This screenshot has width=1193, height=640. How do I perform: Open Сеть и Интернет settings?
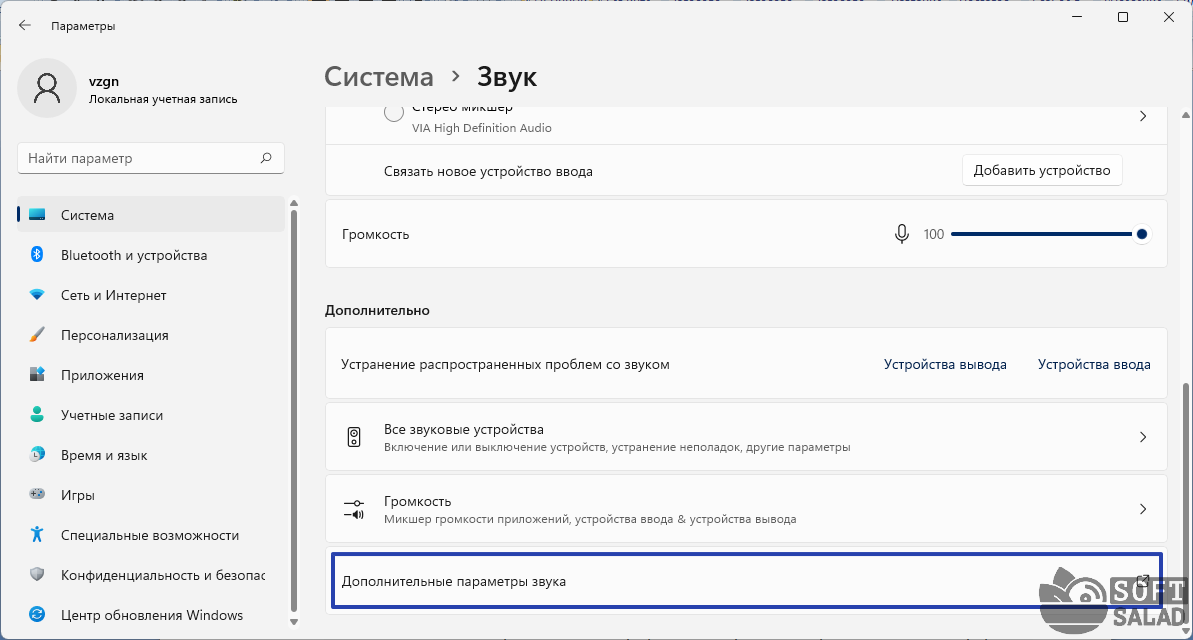click(151, 295)
